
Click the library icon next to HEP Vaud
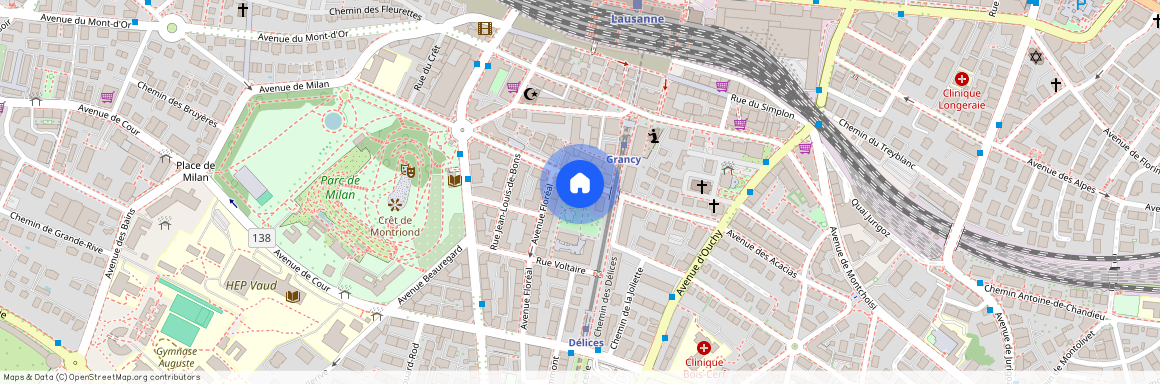tap(293, 296)
